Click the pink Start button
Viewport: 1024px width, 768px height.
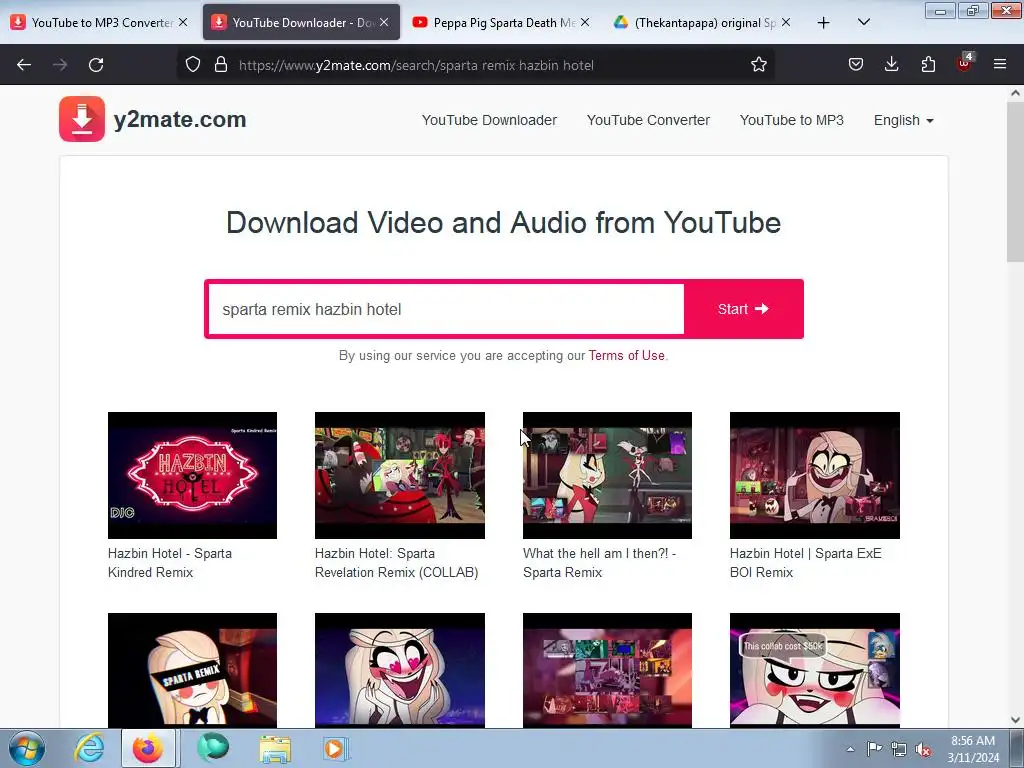pyautogui.click(x=743, y=309)
